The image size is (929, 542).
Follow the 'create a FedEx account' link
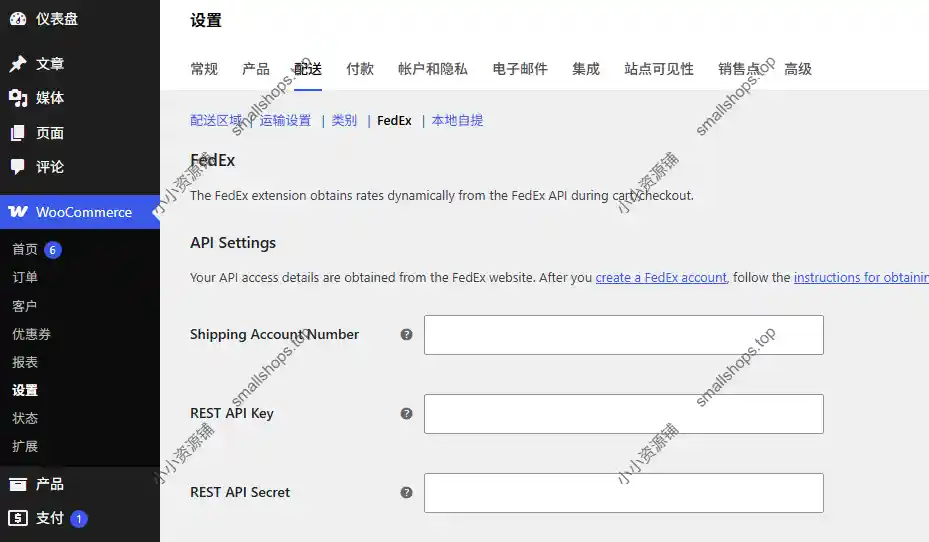(x=661, y=277)
